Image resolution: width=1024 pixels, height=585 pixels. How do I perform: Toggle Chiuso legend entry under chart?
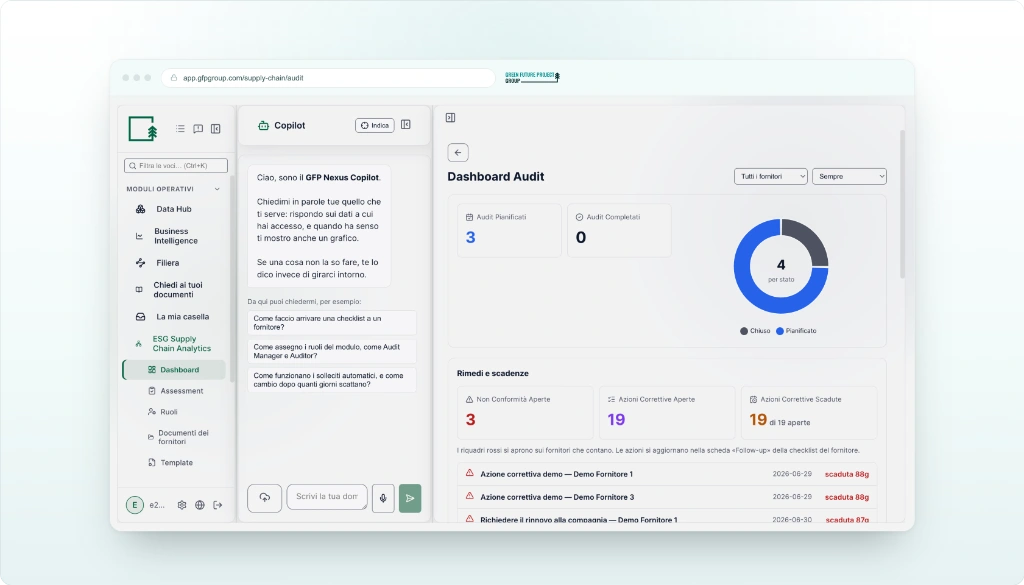click(755, 331)
